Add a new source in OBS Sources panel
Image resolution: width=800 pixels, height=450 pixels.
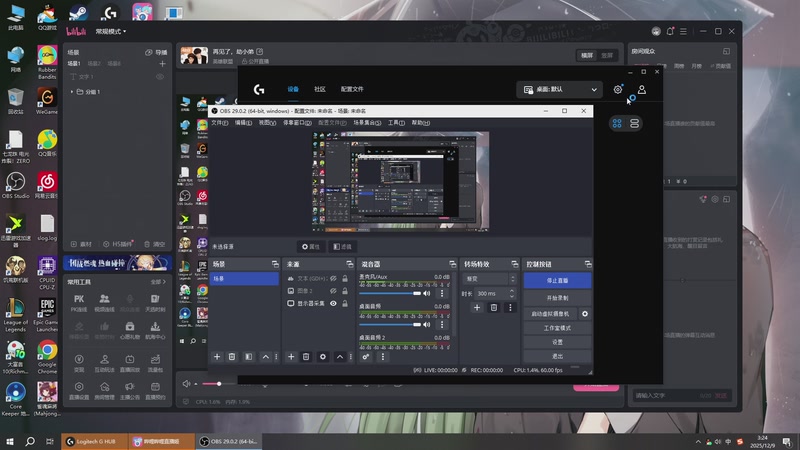point(291,357)
